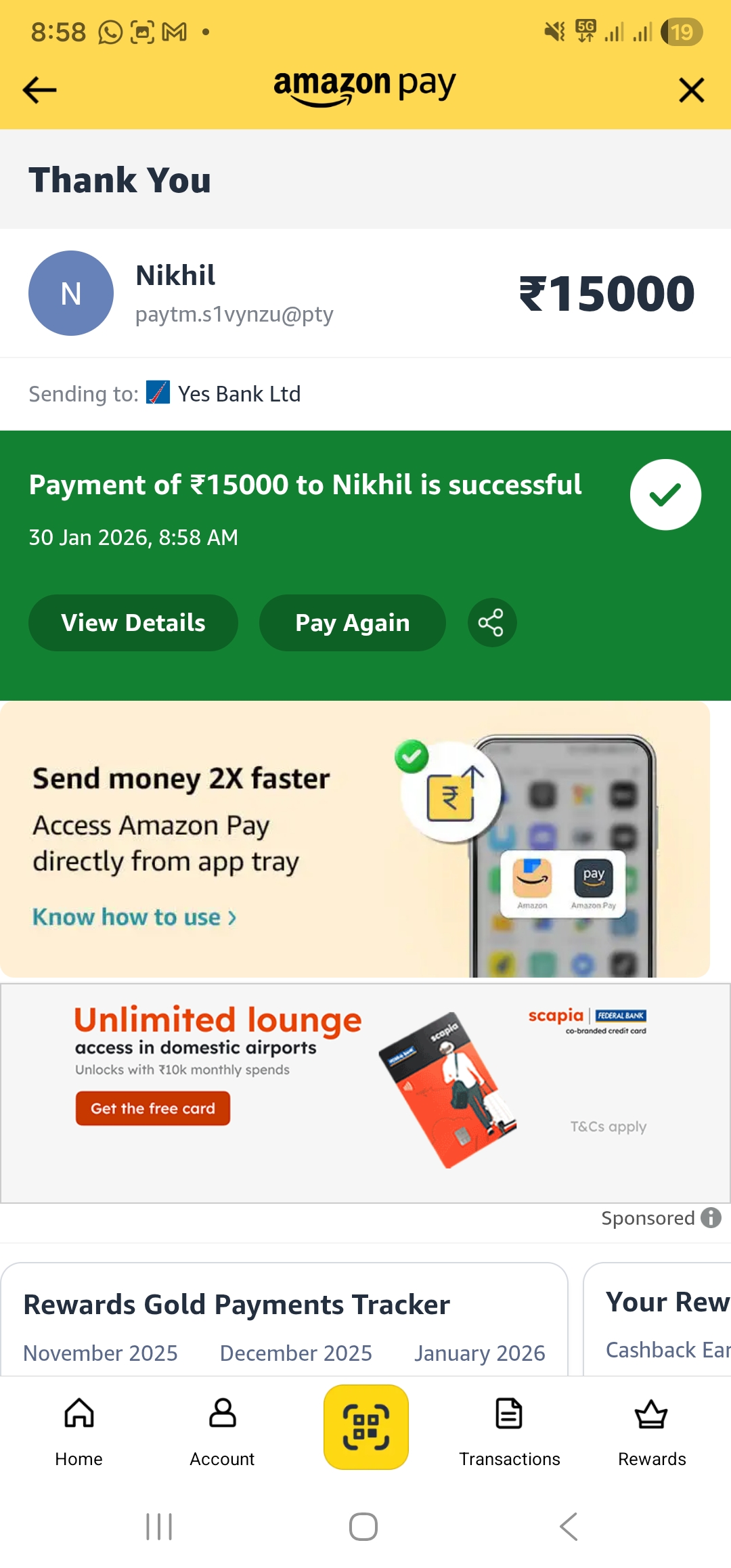Tap Nikhil's avatar circle
This screenshot has width=731, height=1568.
point(71,293)
